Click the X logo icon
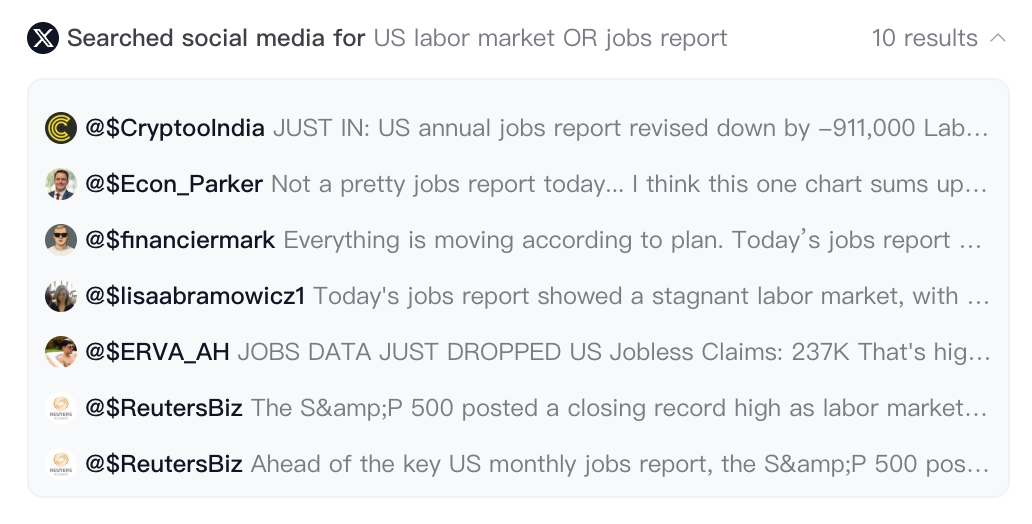 [43, 39]
